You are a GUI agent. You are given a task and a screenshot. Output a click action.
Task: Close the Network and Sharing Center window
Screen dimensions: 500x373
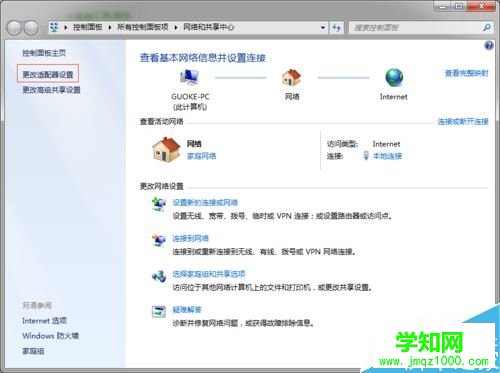coord(481,6)
